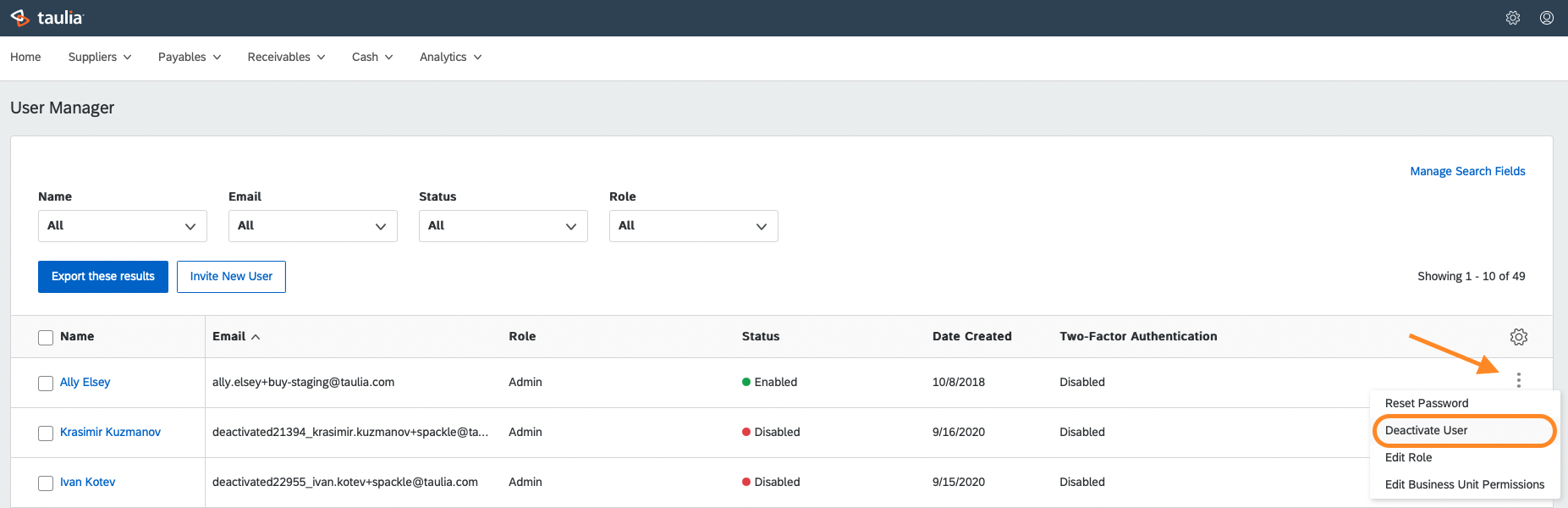Open the Email filter dropdown
The width and height of the screenshot is (1568, 508).
313,226
